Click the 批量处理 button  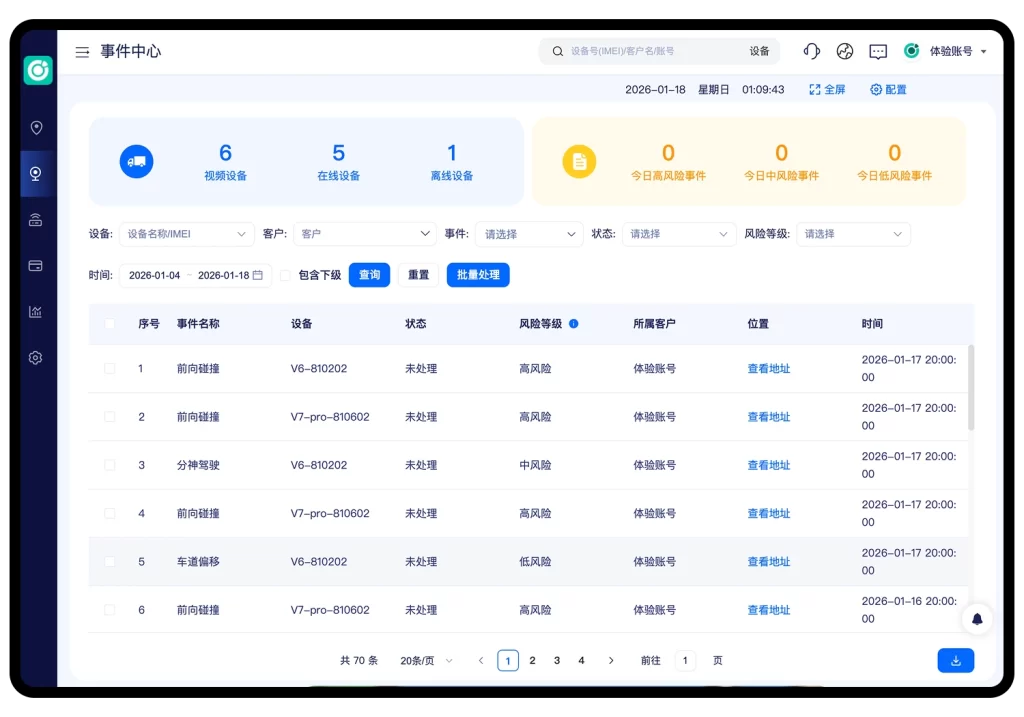pos(478,275)
